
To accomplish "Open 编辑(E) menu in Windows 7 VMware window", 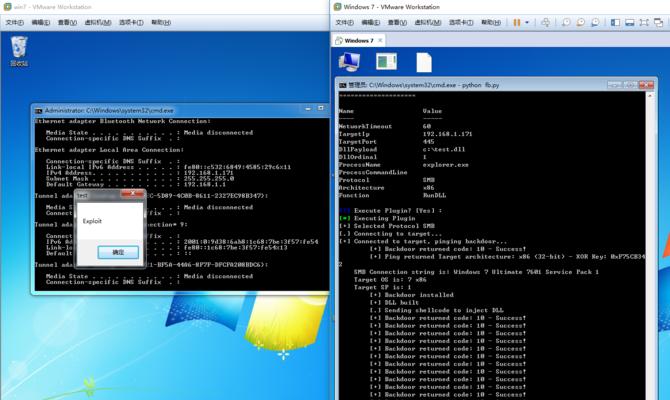I will tap(370, 22).
